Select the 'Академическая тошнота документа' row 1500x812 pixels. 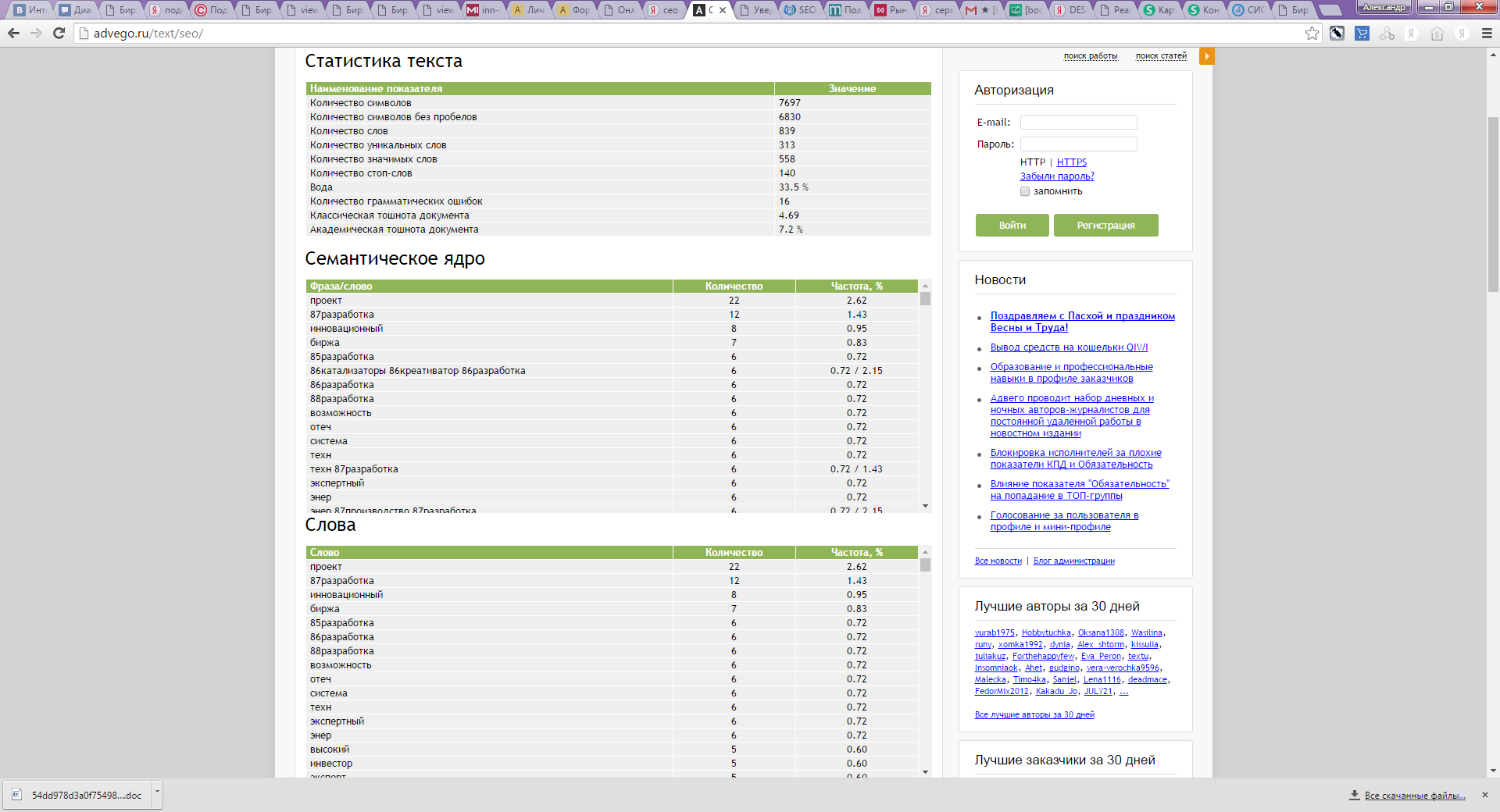(619, 230)
